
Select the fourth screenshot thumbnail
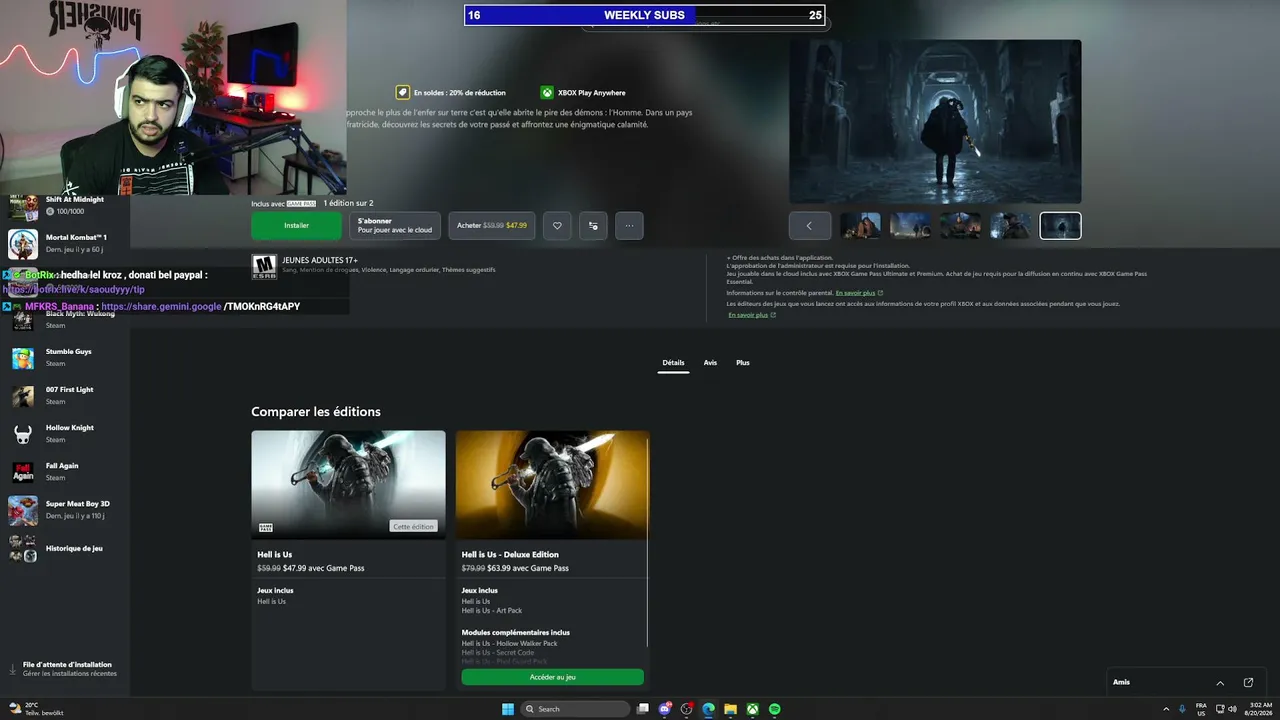click(1011, 226)
